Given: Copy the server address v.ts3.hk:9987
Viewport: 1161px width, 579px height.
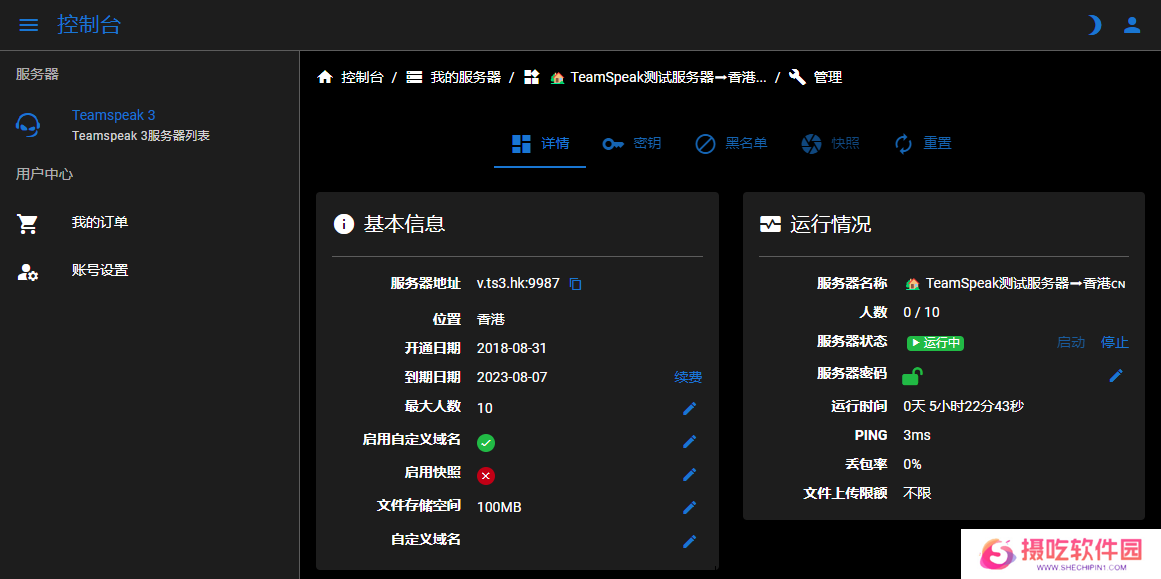Looking at the screenshot, I should pos(575,284).
